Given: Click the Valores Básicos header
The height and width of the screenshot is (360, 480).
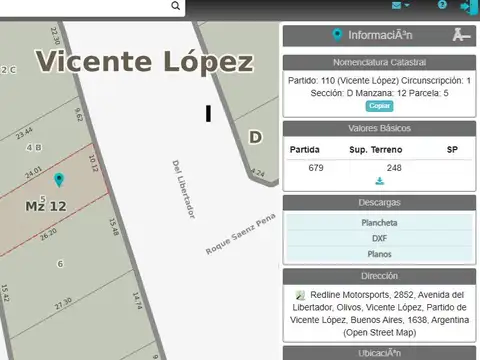Looking at the screenshot, I should [379, 128].
